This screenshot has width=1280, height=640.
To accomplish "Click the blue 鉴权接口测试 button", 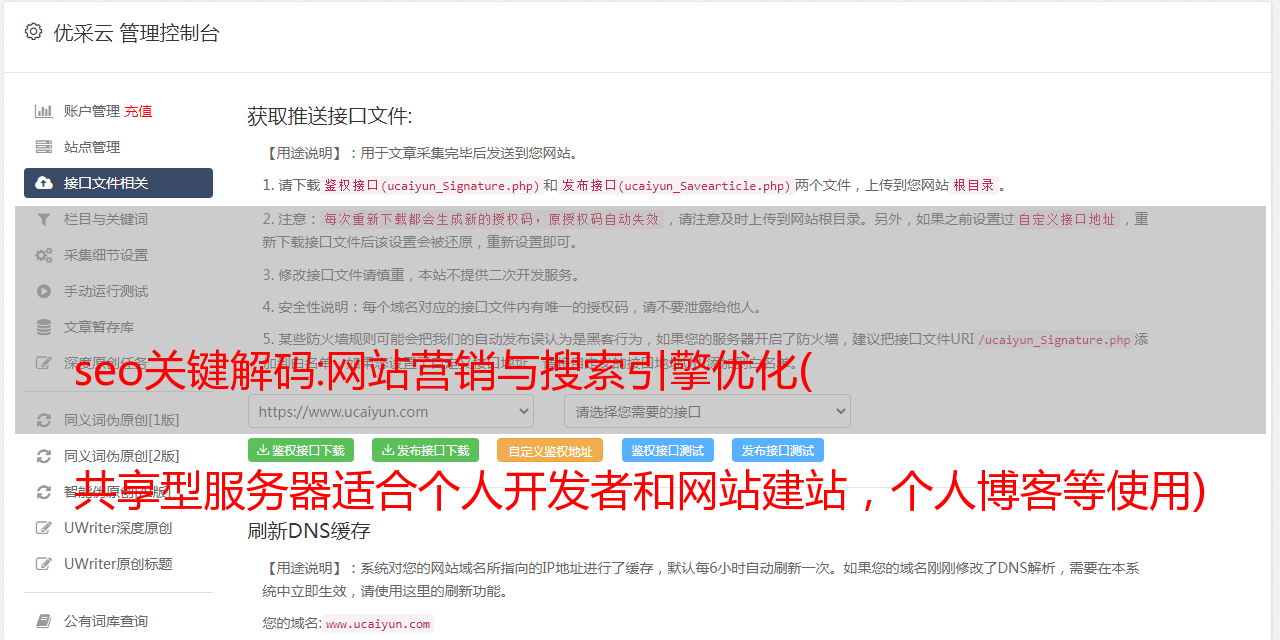I will [668, 450].
